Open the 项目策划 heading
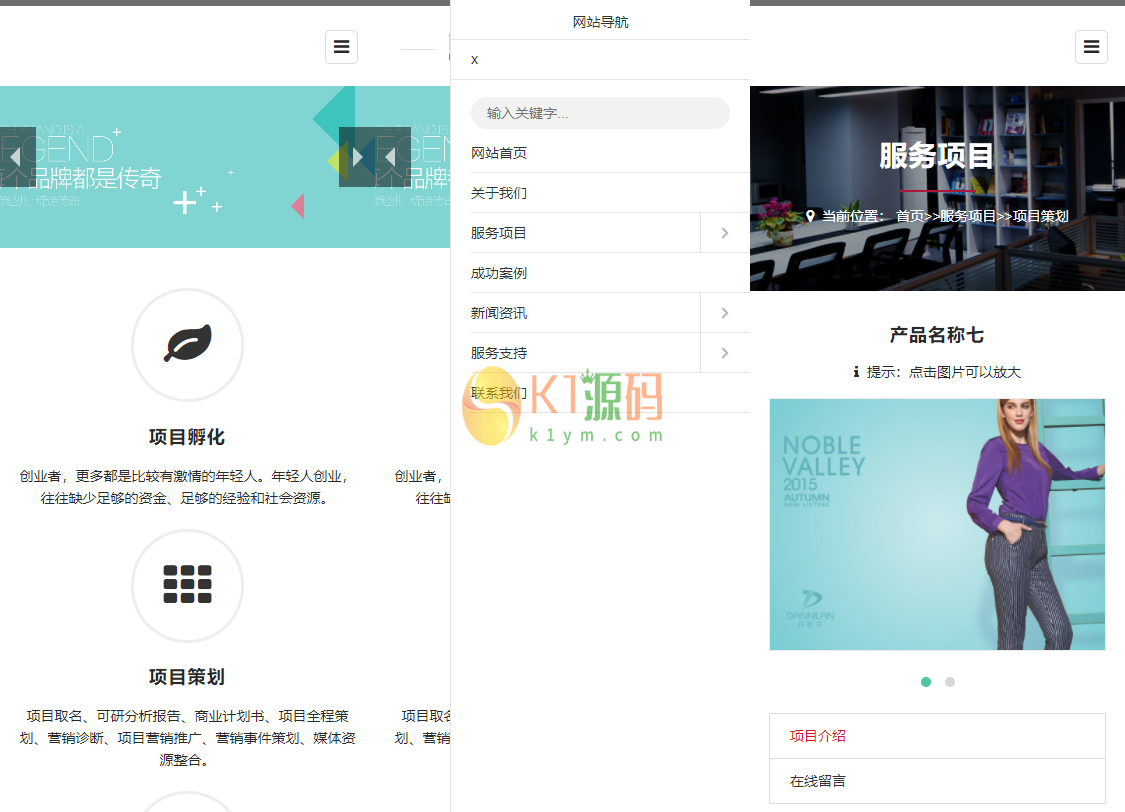Viewport: 1125px width, 812px height. [187, 676]
